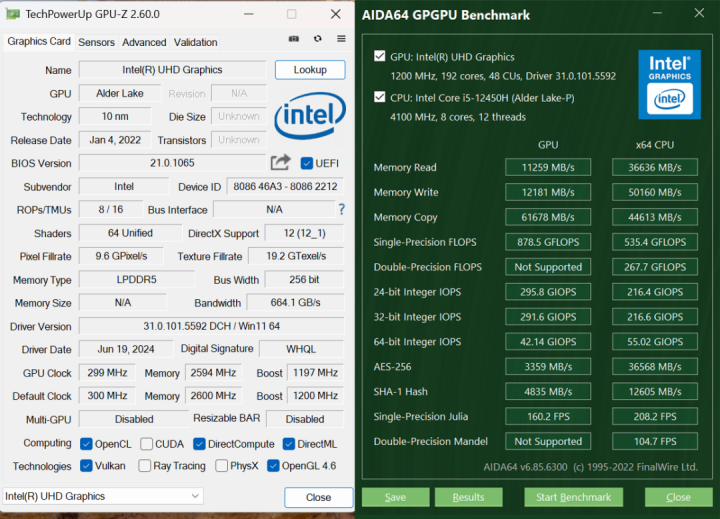Toggle the CUDA checkbox
Viewport: 720px width, 519px height.
(x=146, y=444)
